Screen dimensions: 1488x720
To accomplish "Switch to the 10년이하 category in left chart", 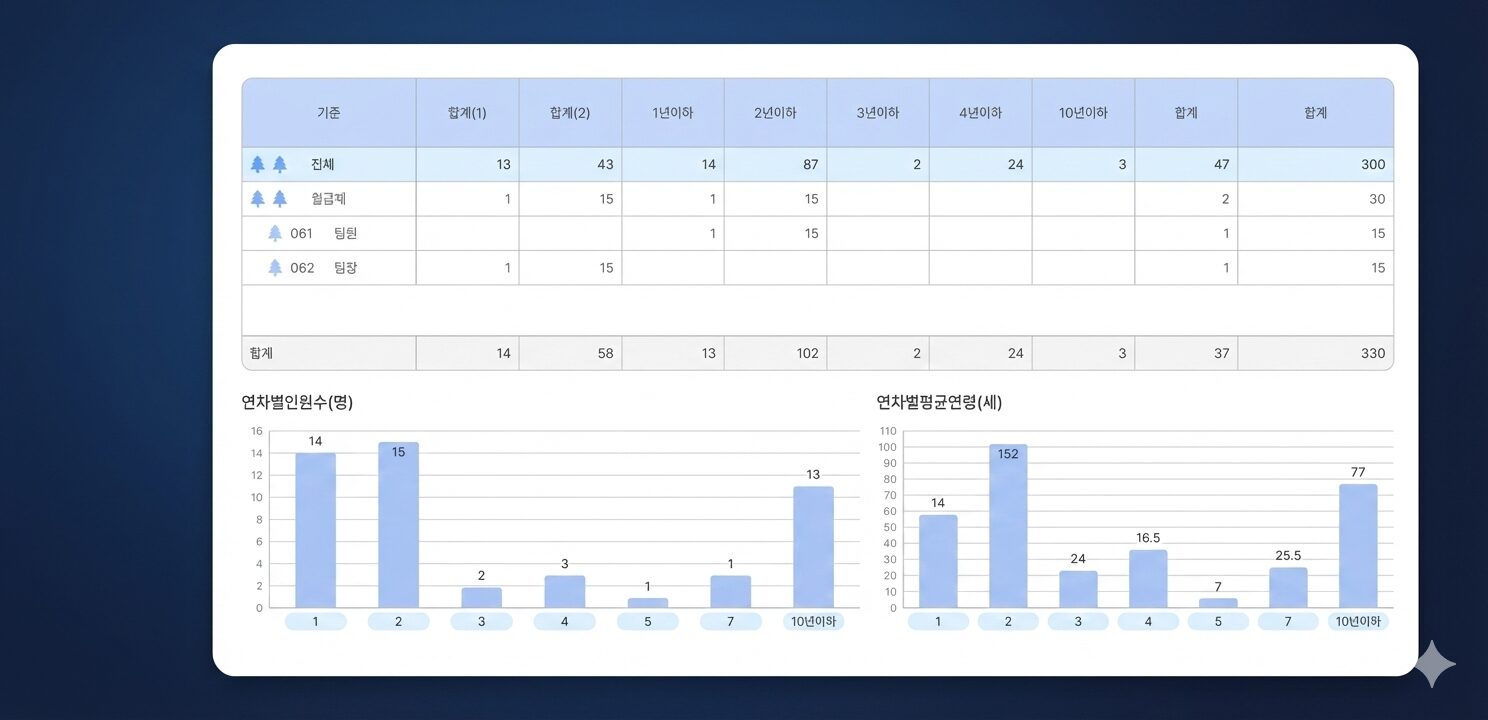I will [813, 620].
